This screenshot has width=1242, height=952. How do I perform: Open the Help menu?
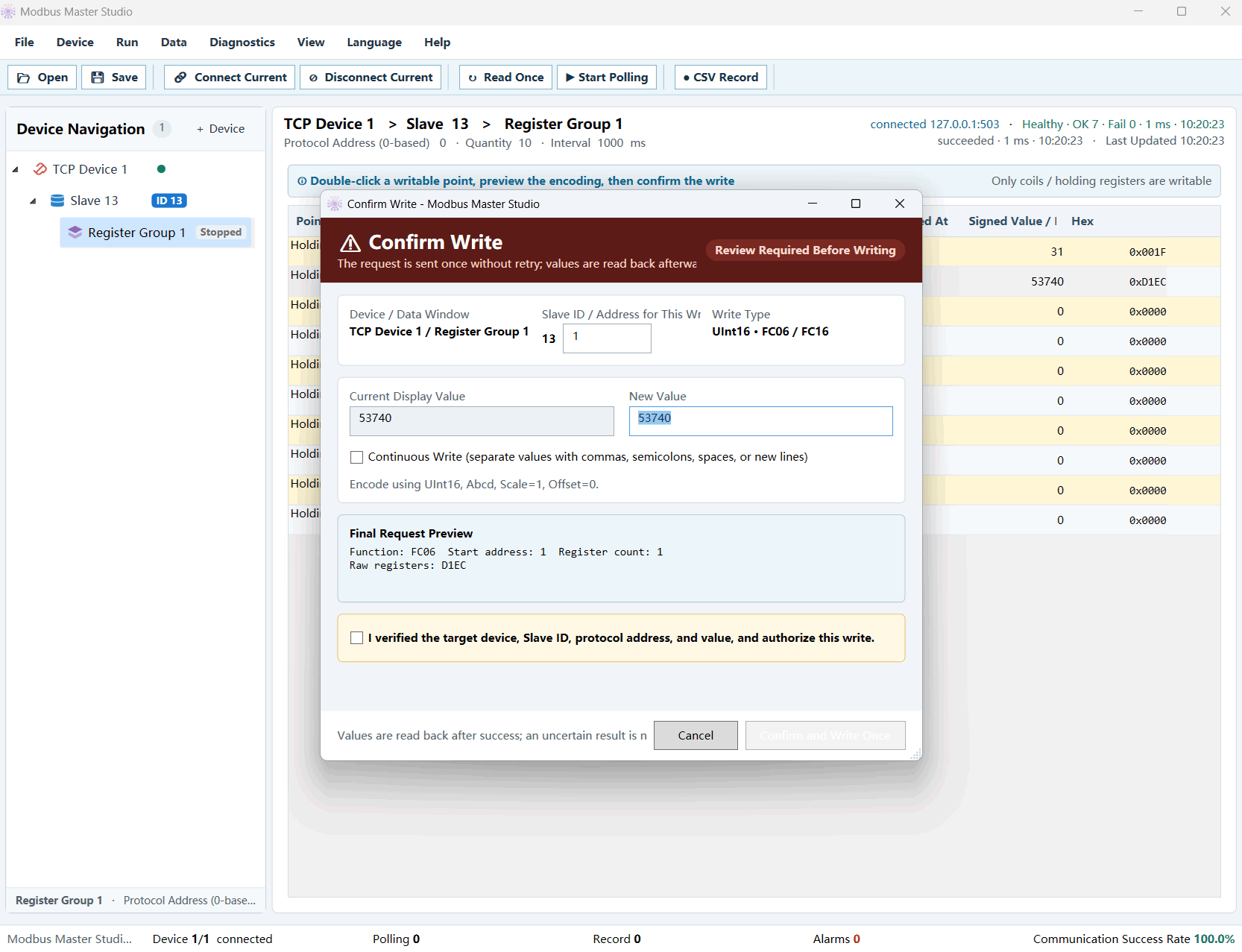click(x=438, y=42)
